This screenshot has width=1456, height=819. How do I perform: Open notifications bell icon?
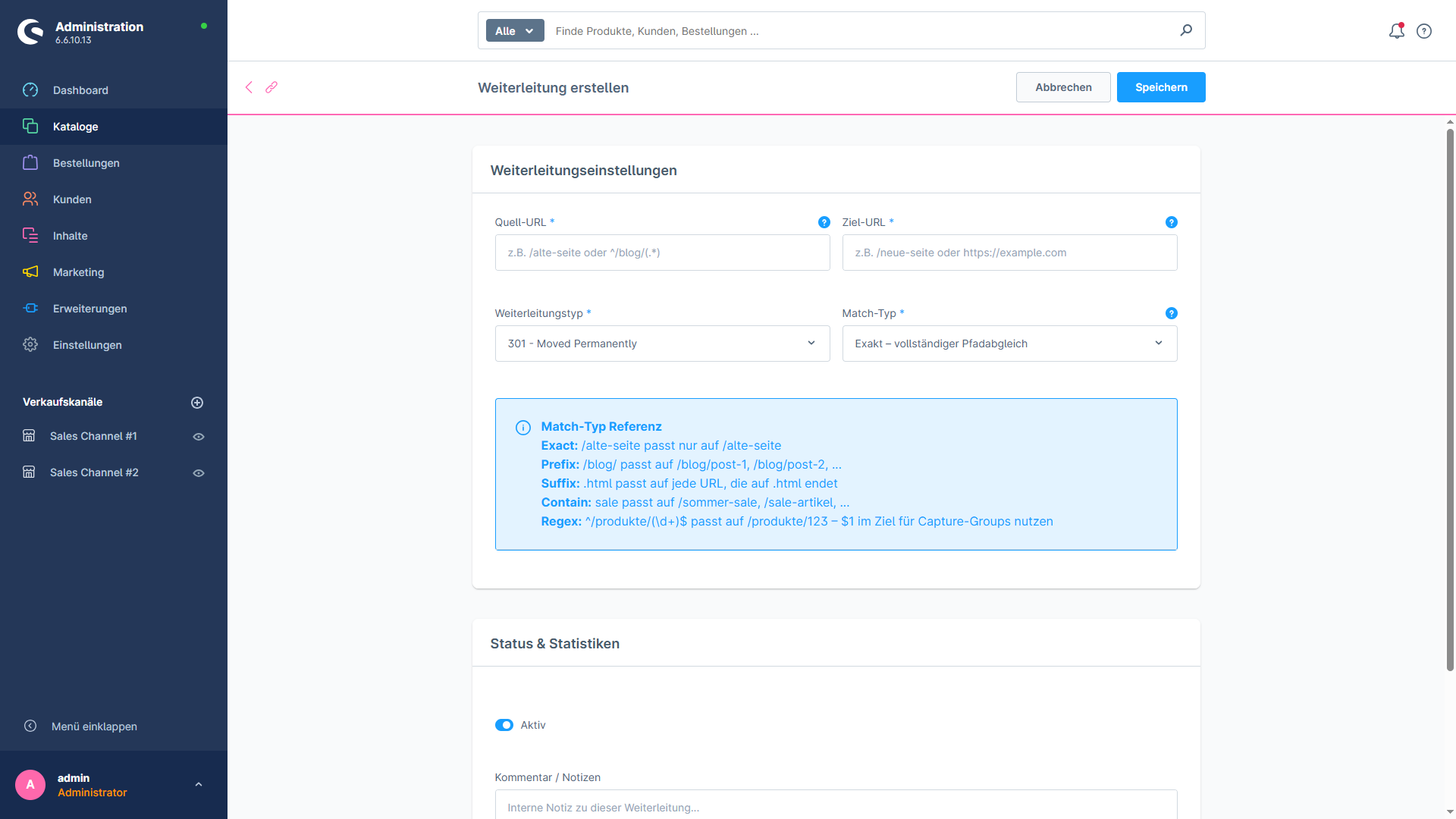coord(1397,31)
